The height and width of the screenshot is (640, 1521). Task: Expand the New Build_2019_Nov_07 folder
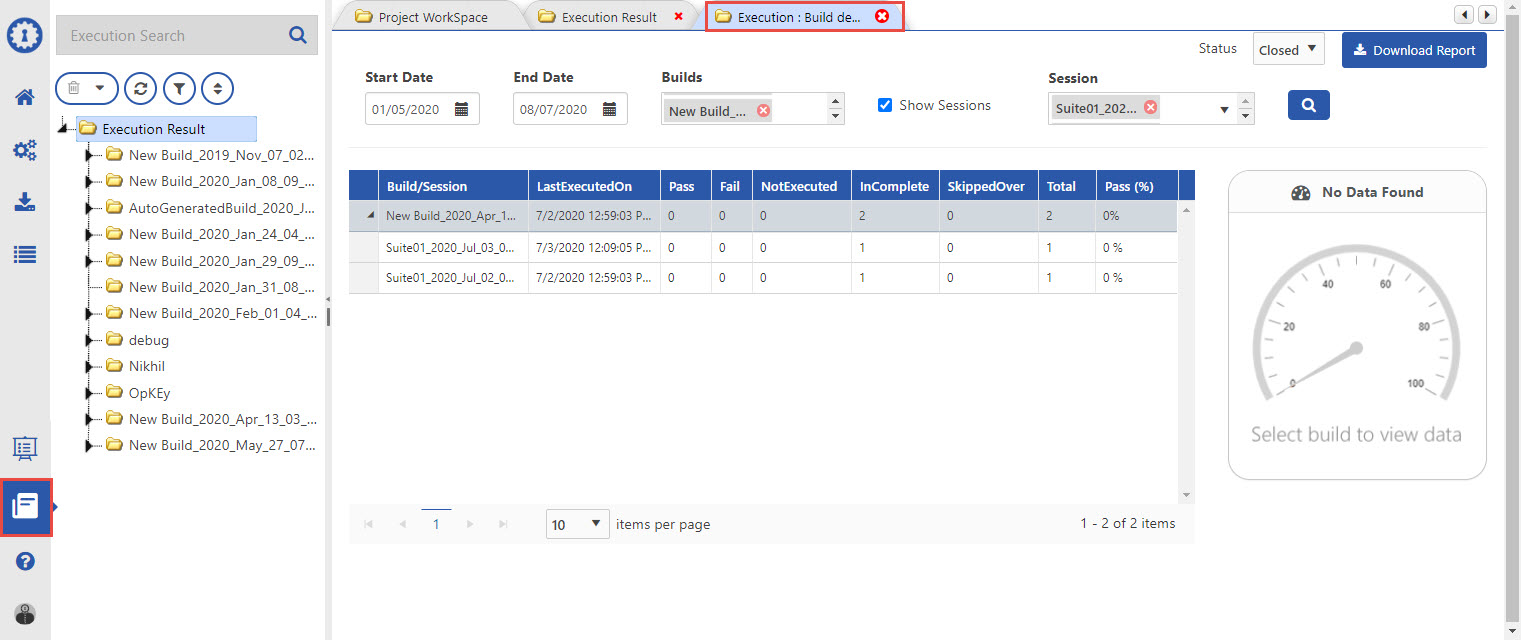pyautogui.click(x=89, y=155)
